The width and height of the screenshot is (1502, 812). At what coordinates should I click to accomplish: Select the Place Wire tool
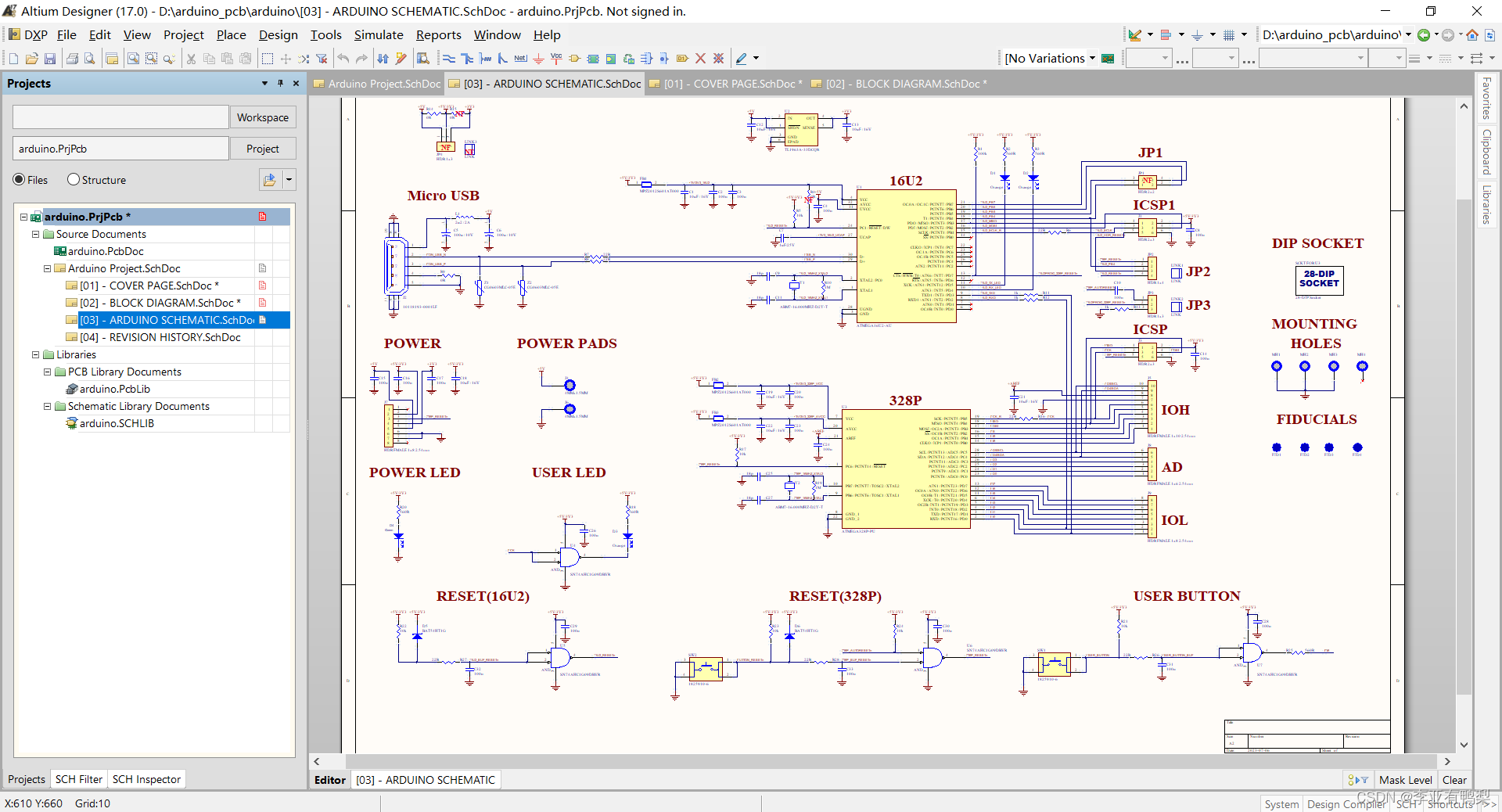pos(449,59)
